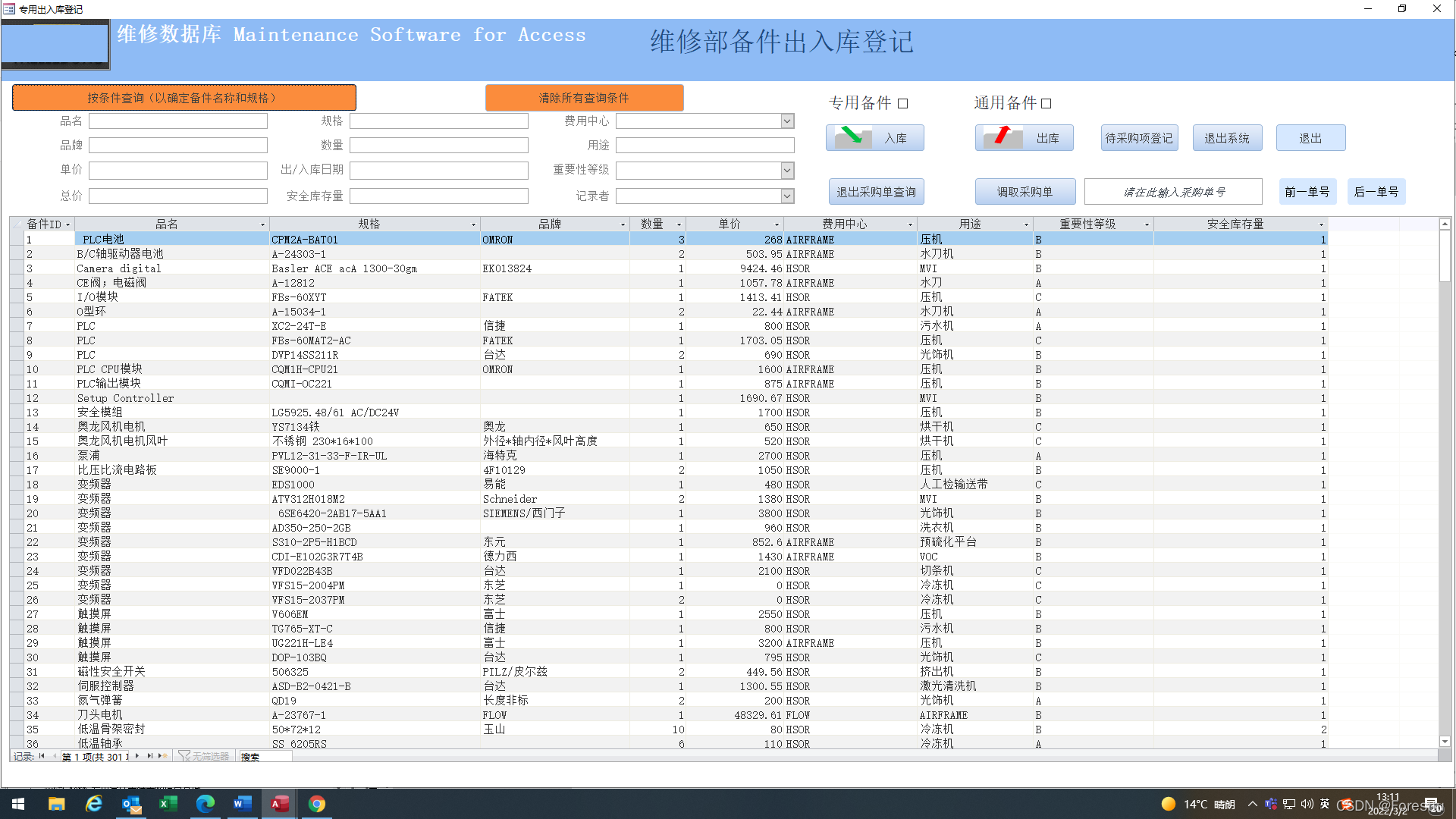Click the 前一单号 navigation icon
Image resolution: width=1456 pixels, height=819 pixels.
click(x=1309, y=192)
